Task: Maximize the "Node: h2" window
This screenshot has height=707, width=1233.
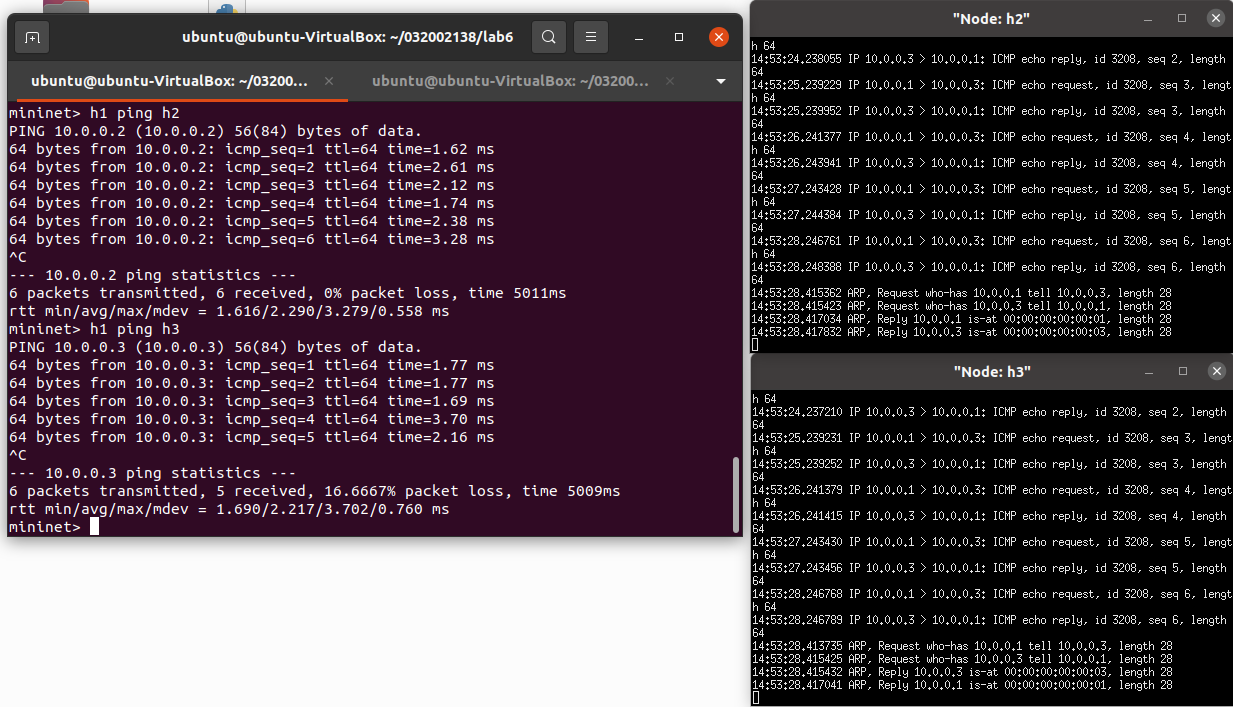Action: [x=1182, y=18]
